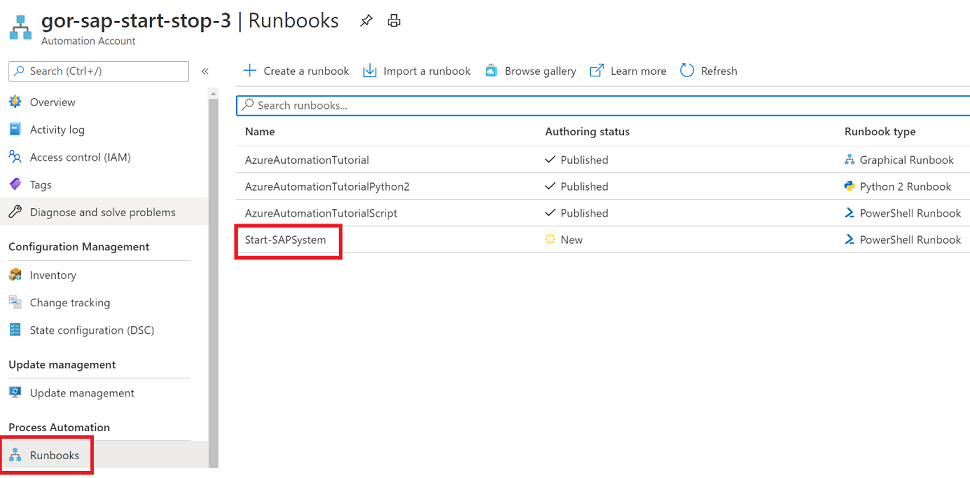Click Published status of AzureAutomationTutorialScript row

tap(585, 213)
